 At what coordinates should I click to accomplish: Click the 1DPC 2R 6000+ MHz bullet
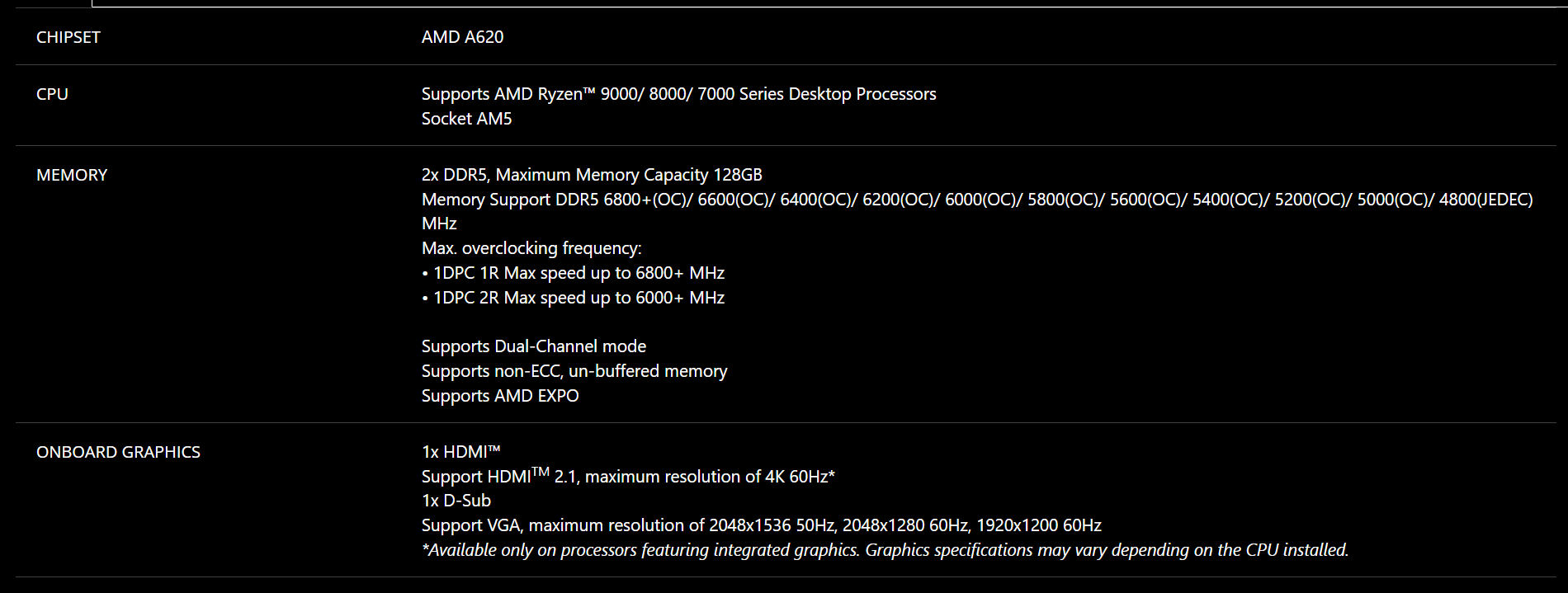(573, 298)
